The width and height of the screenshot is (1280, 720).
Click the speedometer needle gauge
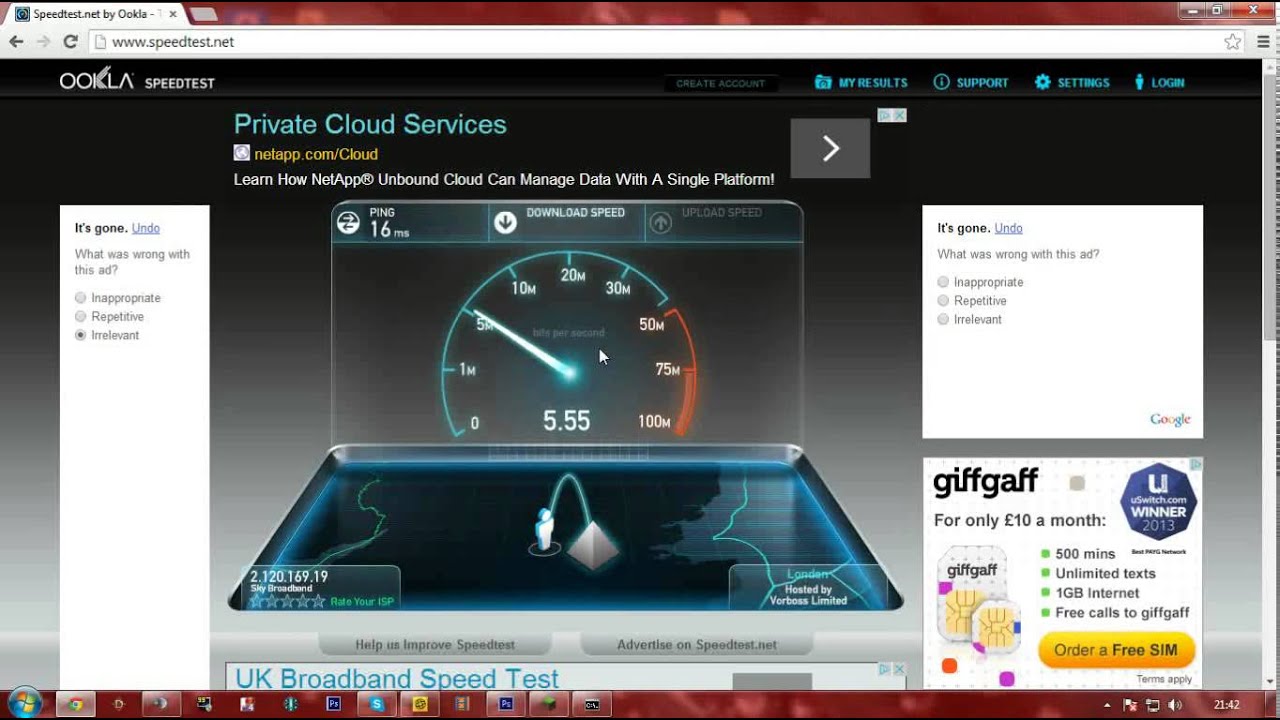pos(570,345)
